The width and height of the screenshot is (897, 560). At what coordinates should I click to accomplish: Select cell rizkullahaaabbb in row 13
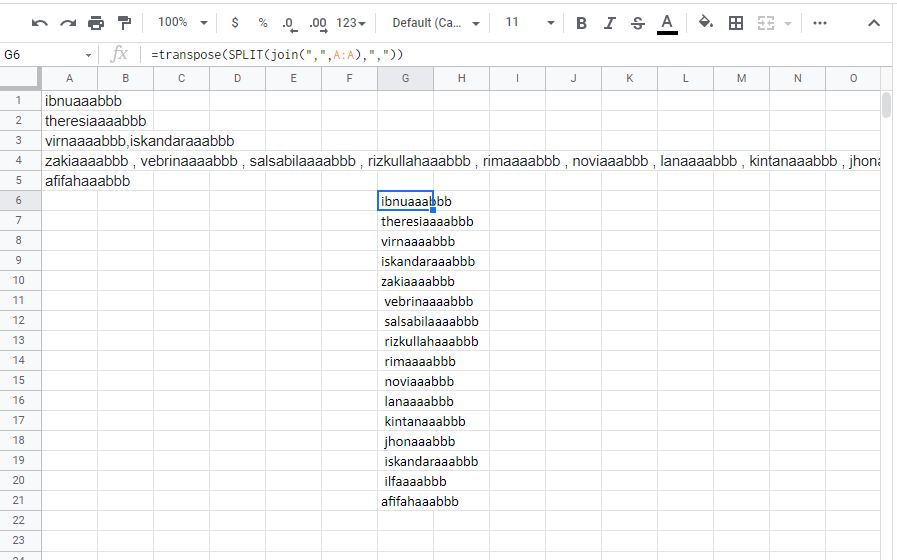click(406, 341)
